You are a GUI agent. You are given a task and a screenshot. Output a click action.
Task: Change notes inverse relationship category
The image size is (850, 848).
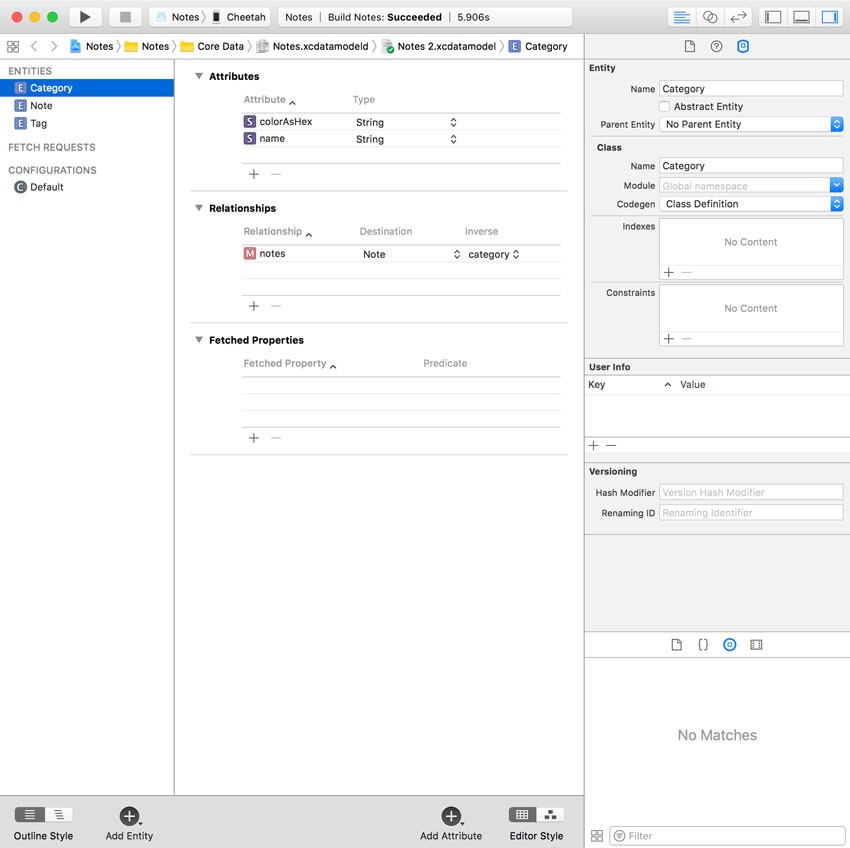(493, 254)
